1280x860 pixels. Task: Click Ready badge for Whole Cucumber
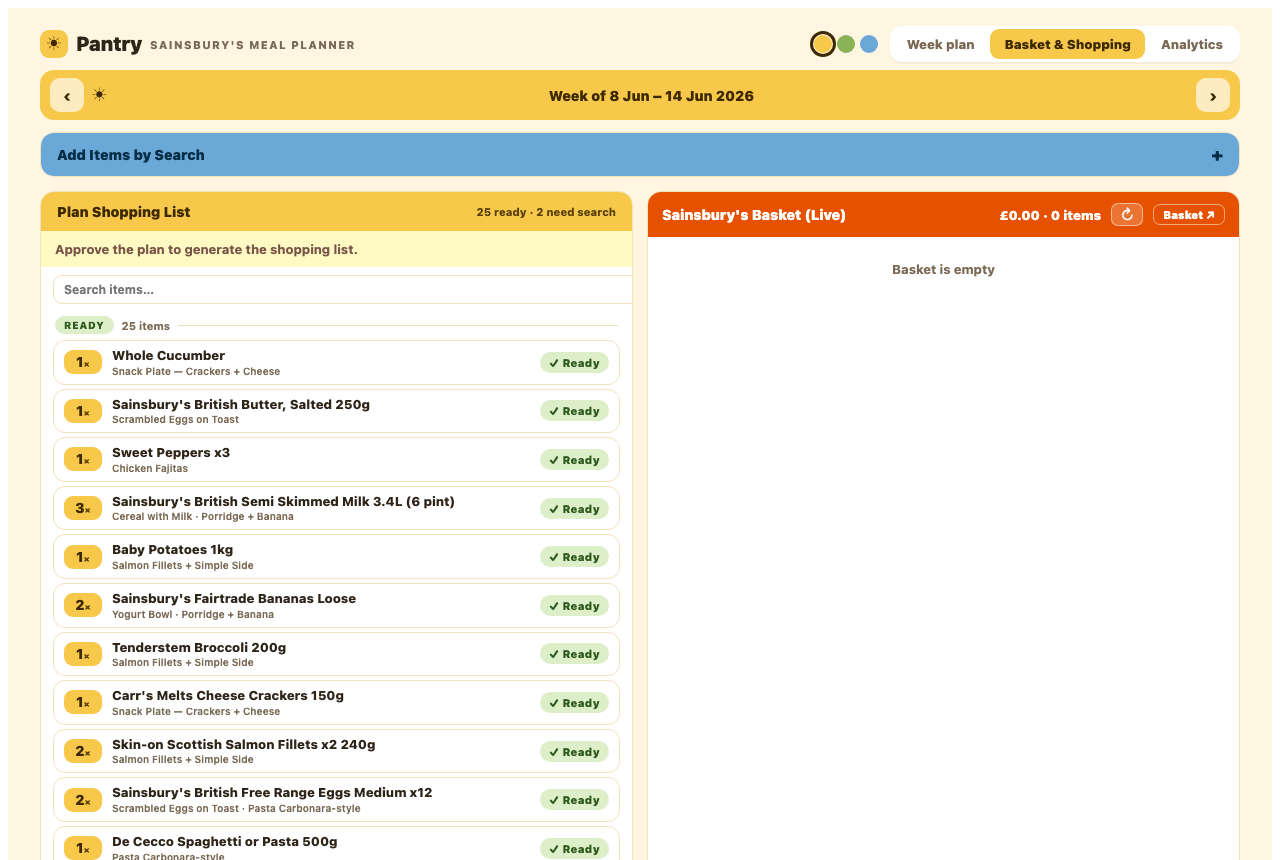tap(575, 363)
